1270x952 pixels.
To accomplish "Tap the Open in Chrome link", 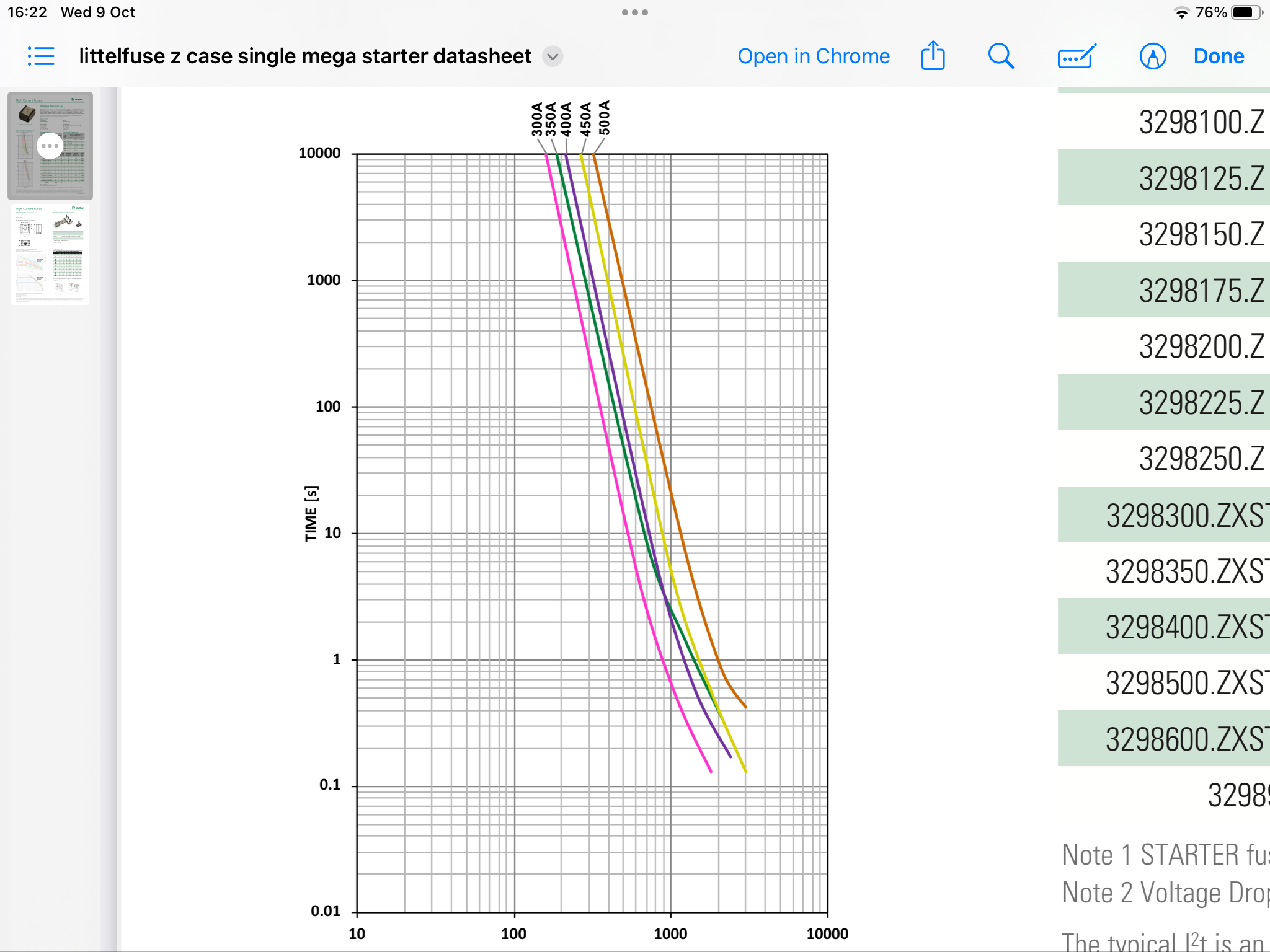I will pyautogui.click(x=814, y=56).
